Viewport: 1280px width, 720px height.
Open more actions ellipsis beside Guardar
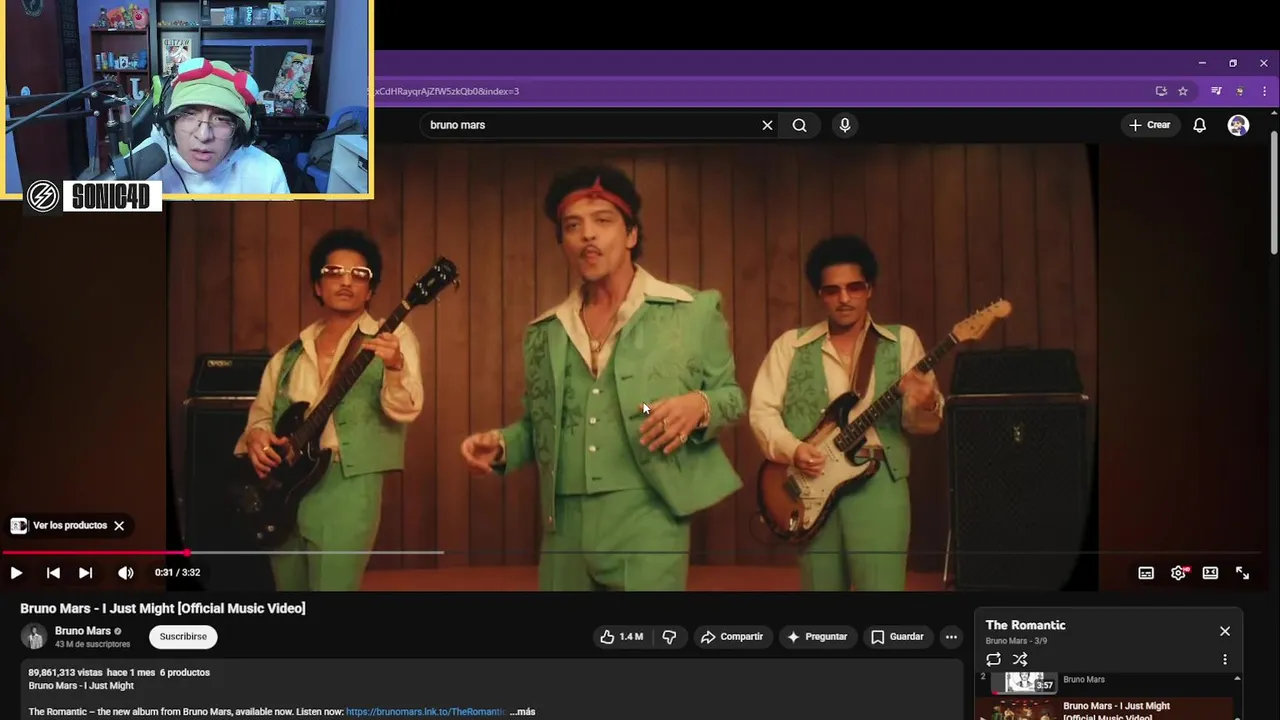(951, 637)
